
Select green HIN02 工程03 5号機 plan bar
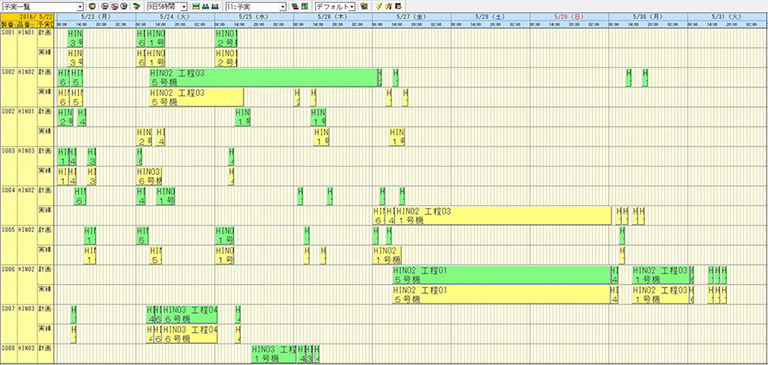(264, 77)
